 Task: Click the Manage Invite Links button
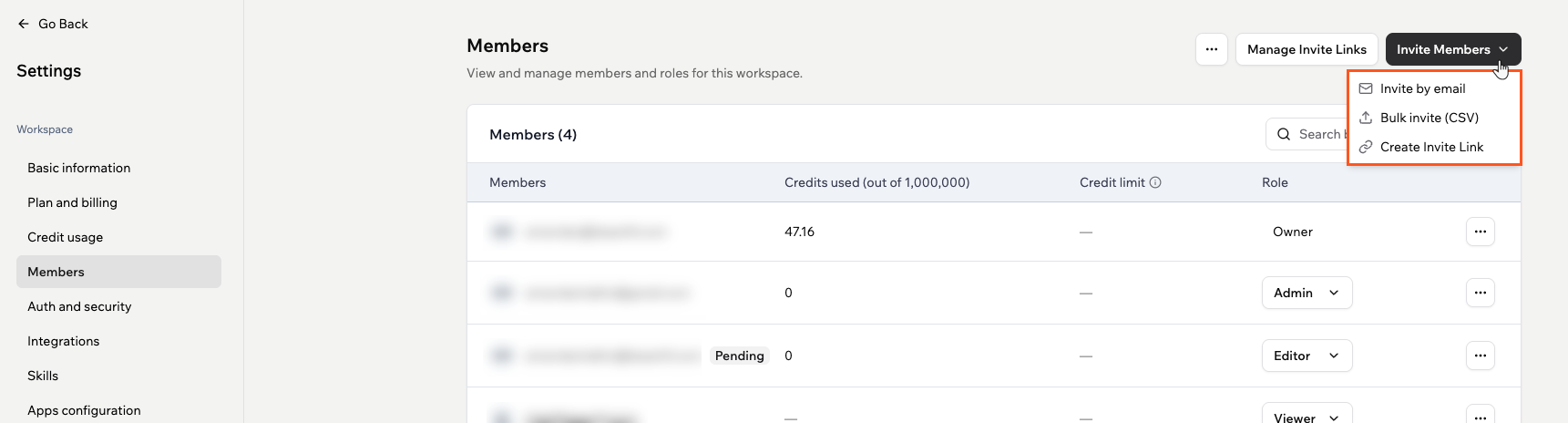coord(1307,49)
